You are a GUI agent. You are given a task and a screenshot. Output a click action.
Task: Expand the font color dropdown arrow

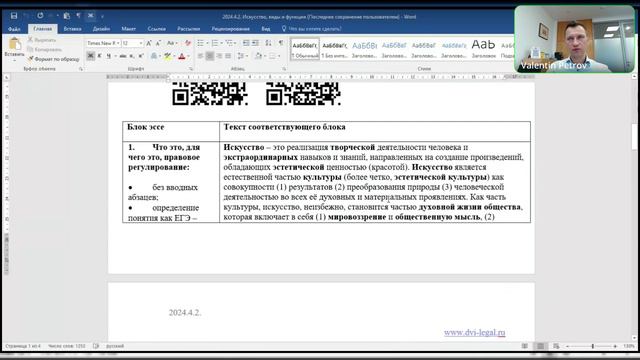[189, 56]
